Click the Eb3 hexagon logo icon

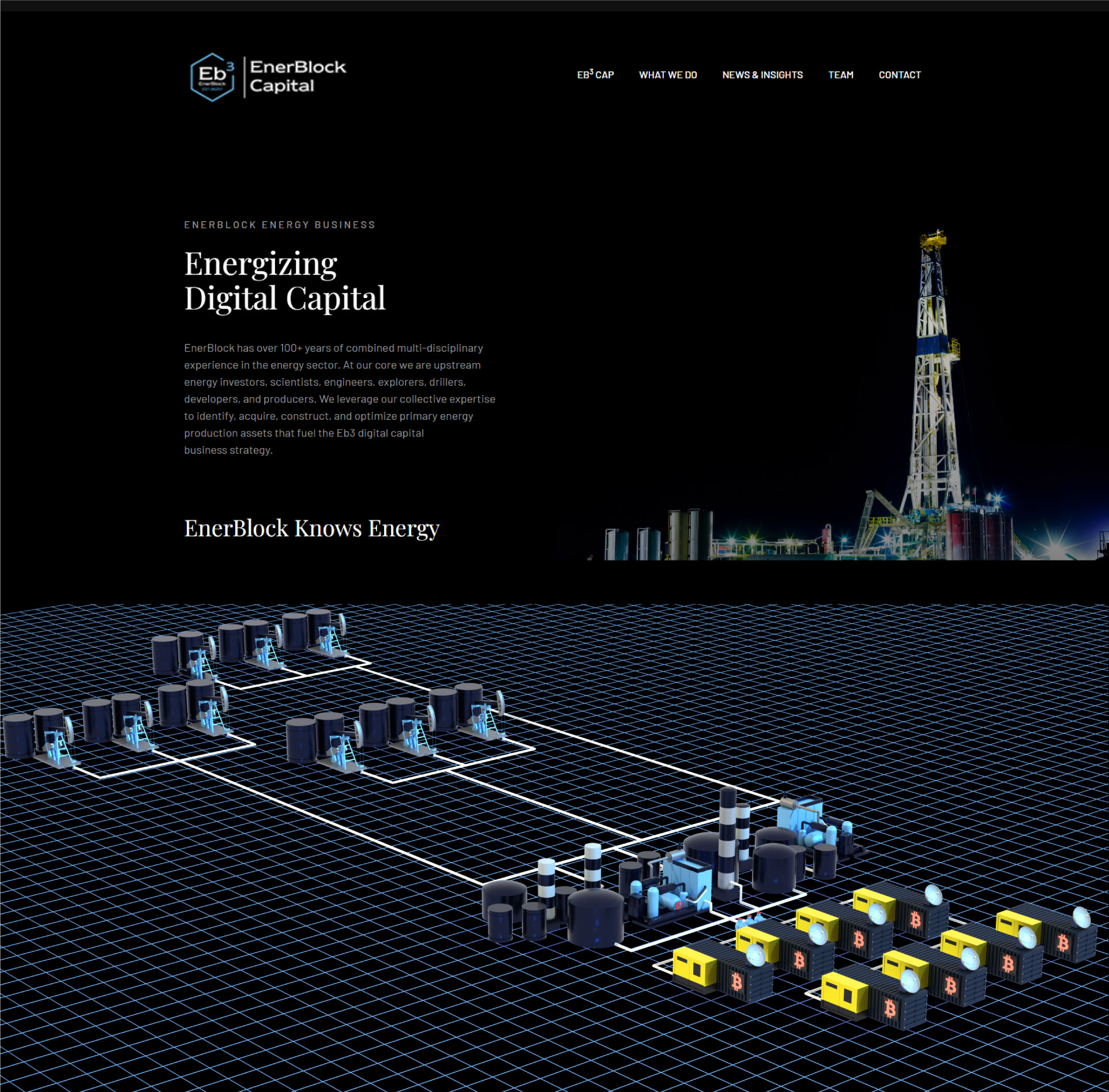212,77
